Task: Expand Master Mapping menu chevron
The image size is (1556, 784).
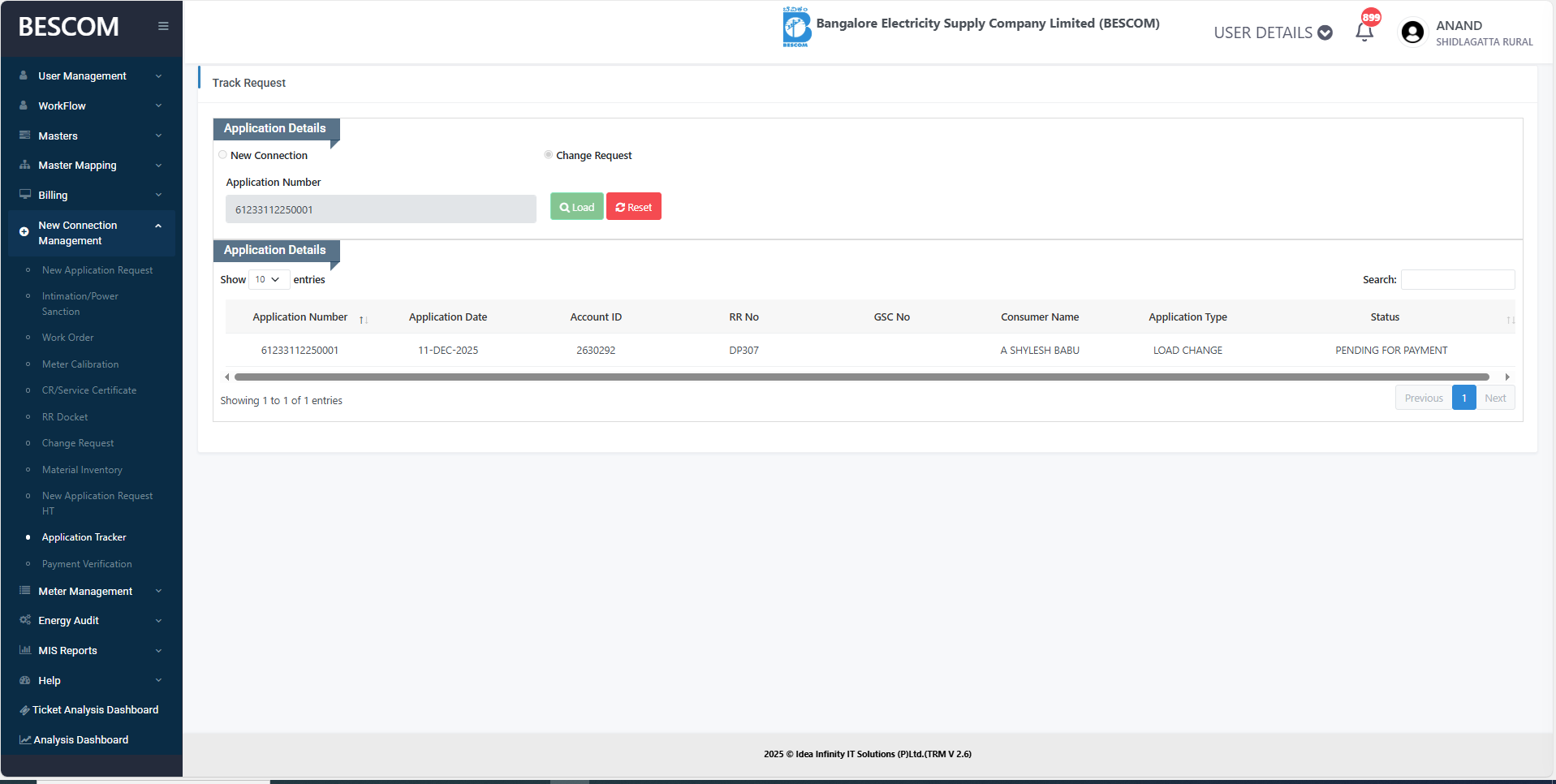Action: 158,166
